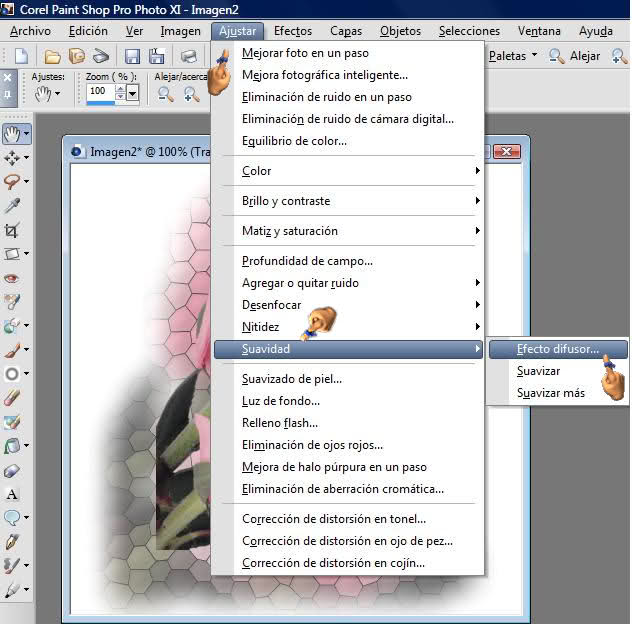
Task: Open the Paletas dropdown
Action: tap(513, 56)
